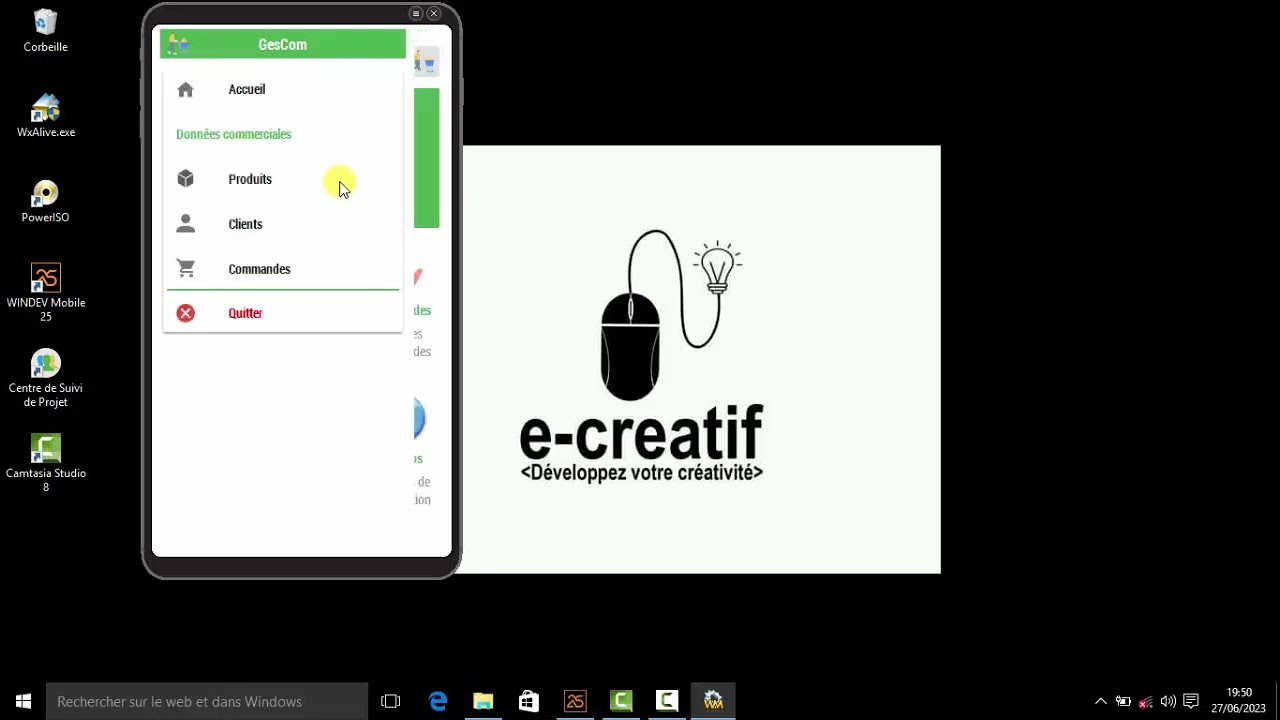Select Centre de Suivi de Projet shortcut
The width and height of the screenshot is (1280, 720).
click(46, 379)
